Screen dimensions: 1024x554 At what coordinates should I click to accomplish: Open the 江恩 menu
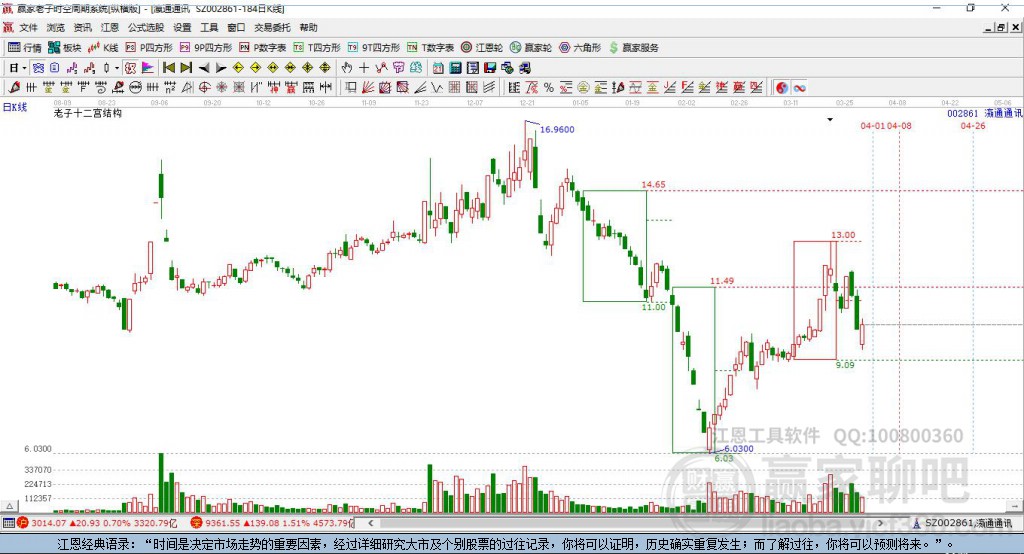110,27
